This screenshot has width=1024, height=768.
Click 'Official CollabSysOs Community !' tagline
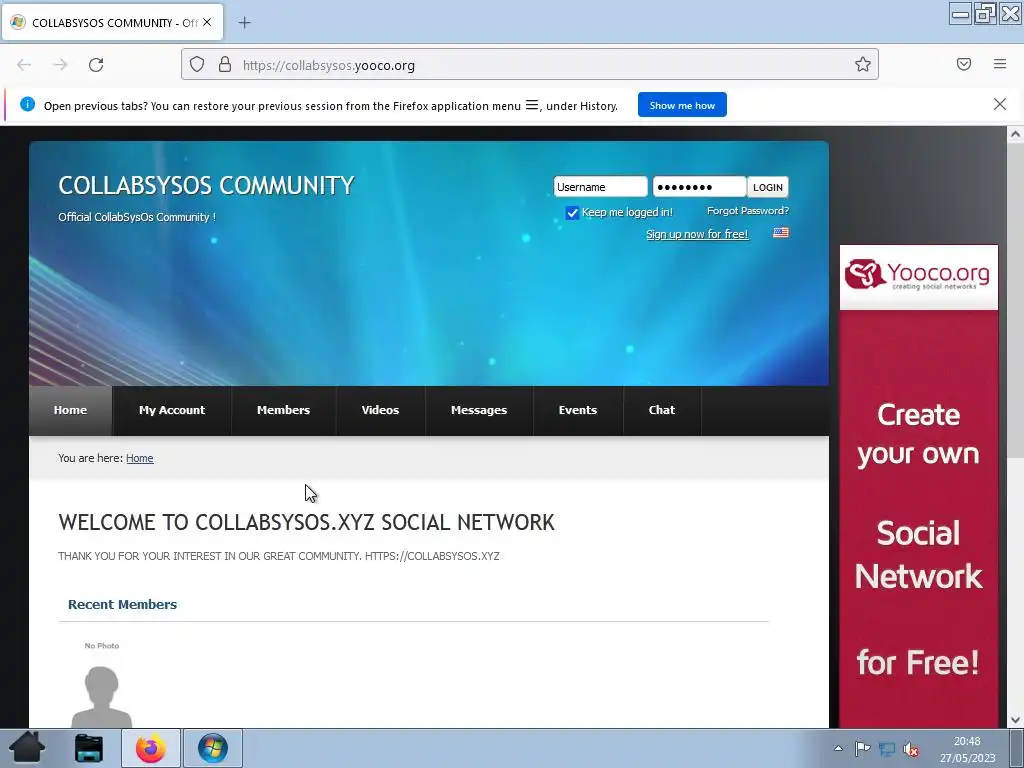tap(137, 217)
